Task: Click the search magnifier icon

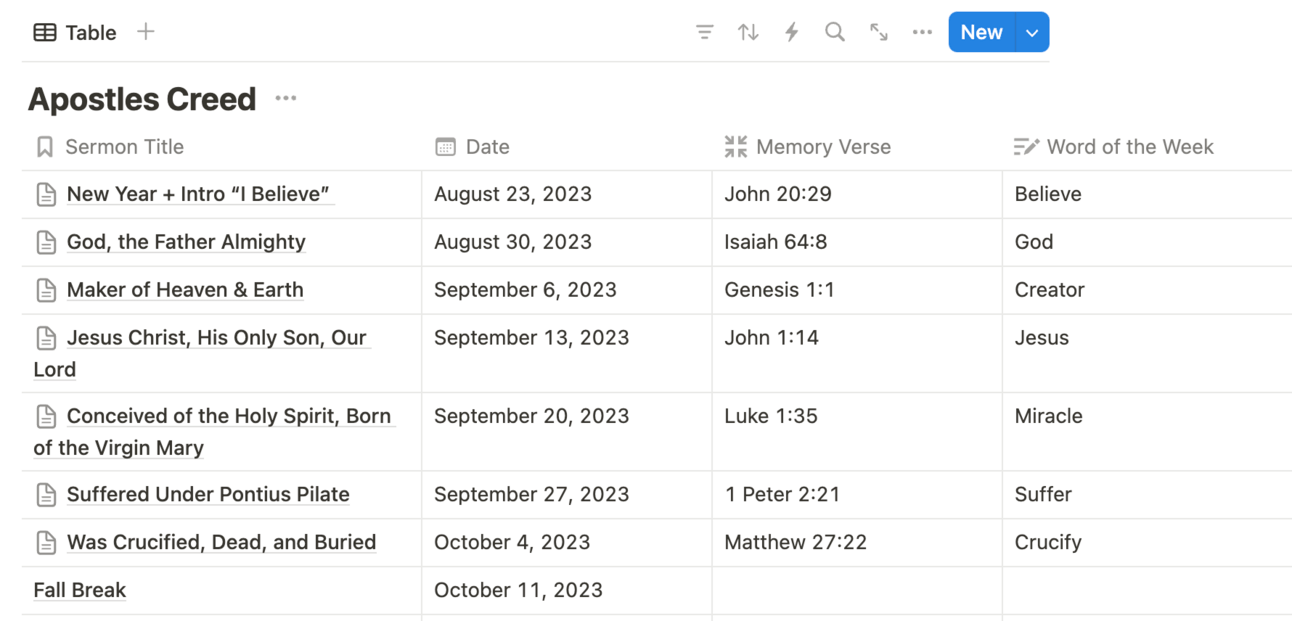Action: pos(835,32)
